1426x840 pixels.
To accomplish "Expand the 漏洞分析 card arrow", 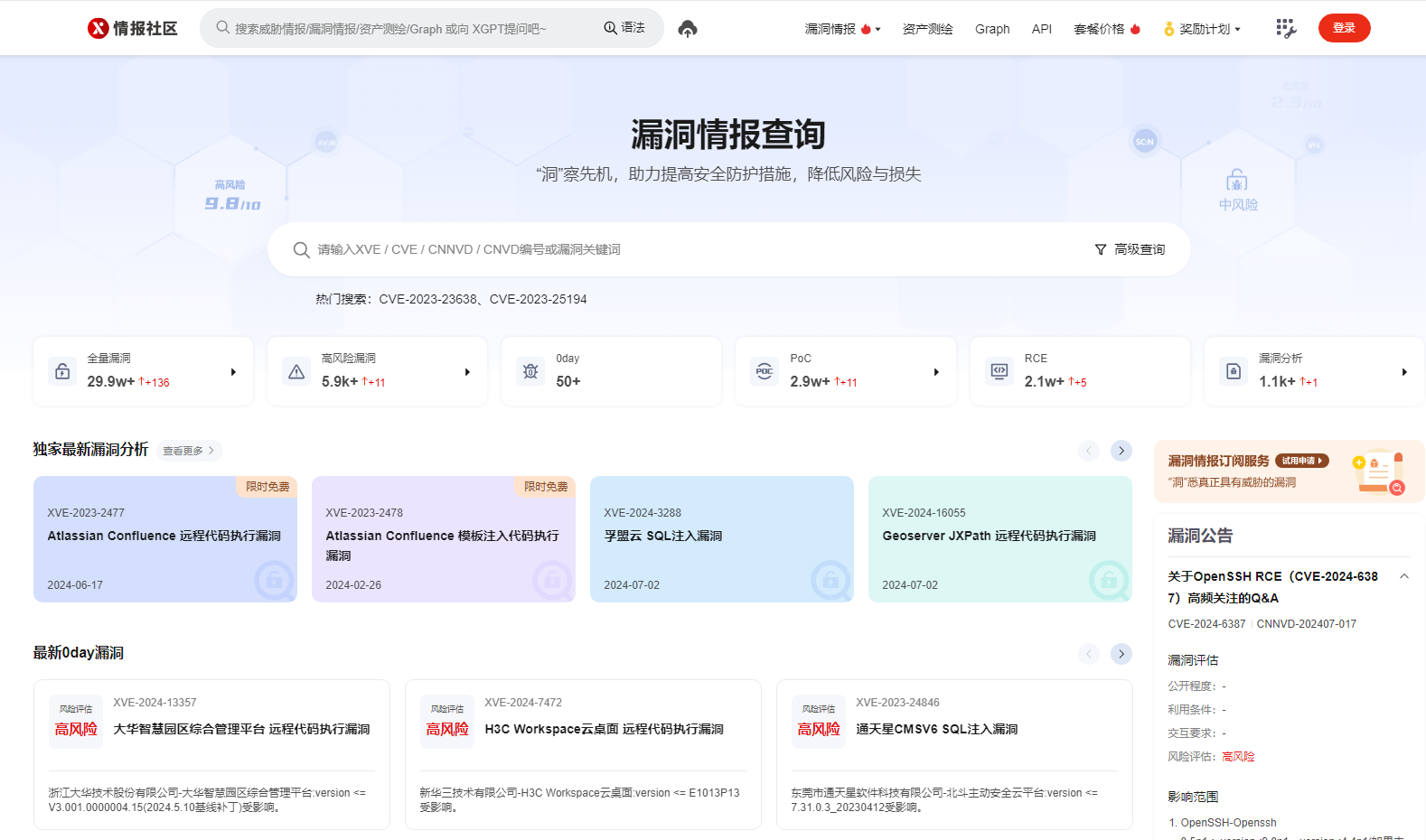I will [x=1404, y=372].
